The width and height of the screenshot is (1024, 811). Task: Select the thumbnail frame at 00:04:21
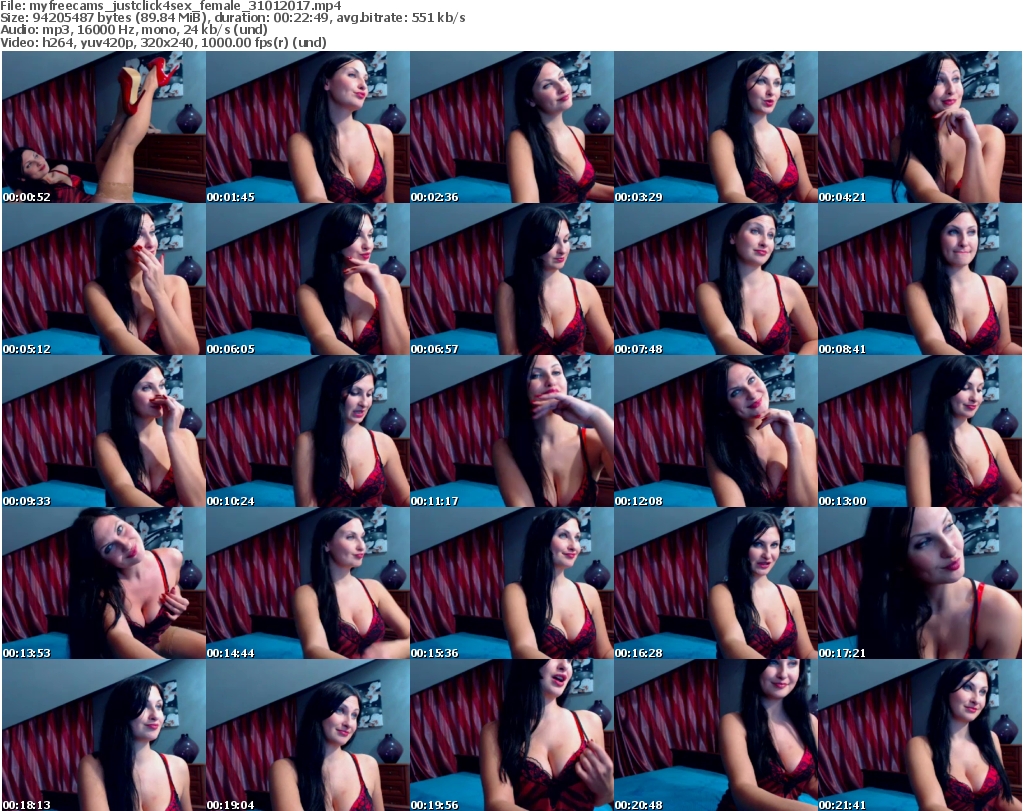(920, 127)
